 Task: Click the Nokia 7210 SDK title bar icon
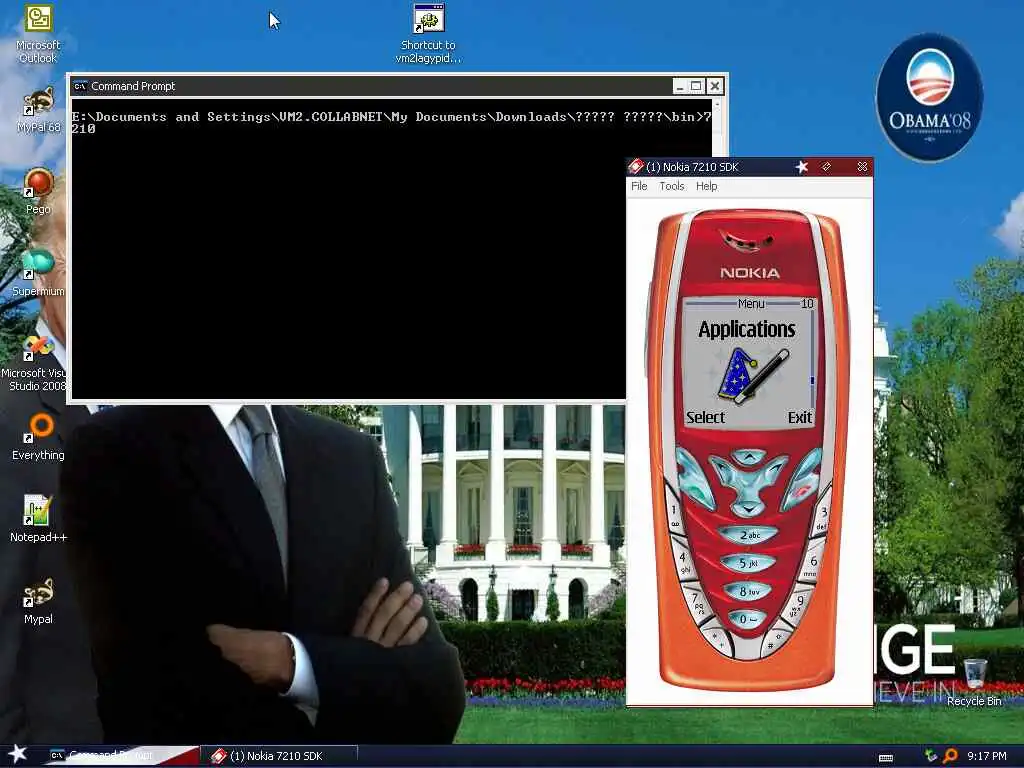click(635, 167)
